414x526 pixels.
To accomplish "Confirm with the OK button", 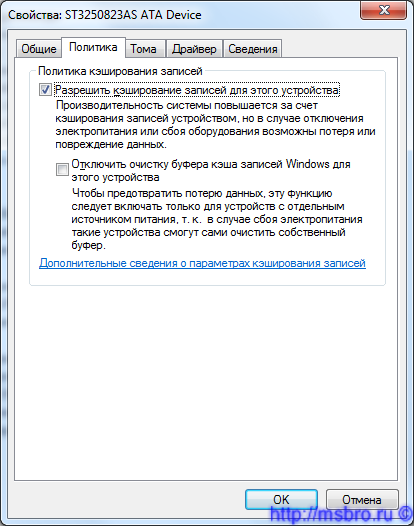I will pos(281,500).
